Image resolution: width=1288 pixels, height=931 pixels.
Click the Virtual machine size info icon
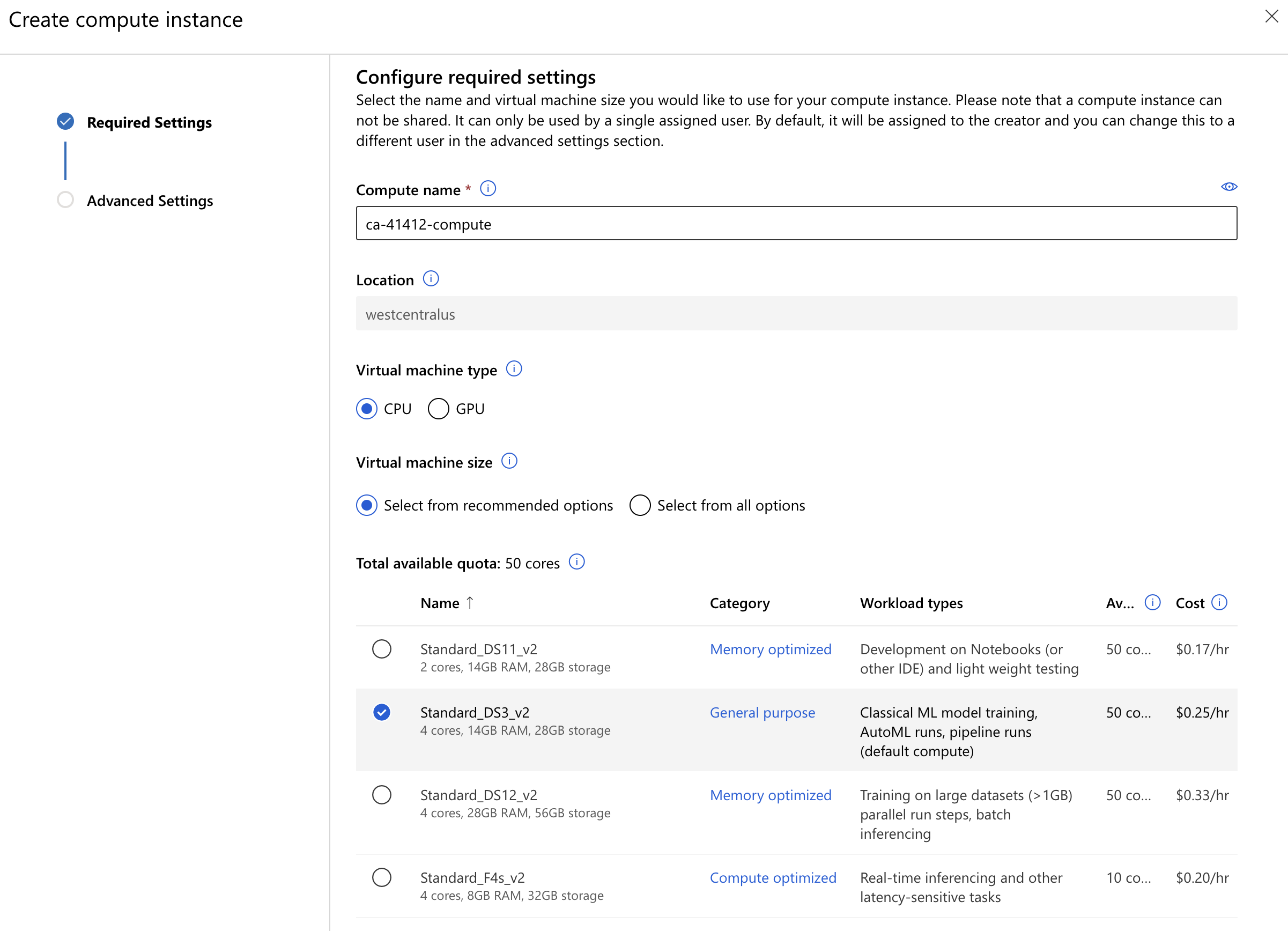[x=509, y=461]
